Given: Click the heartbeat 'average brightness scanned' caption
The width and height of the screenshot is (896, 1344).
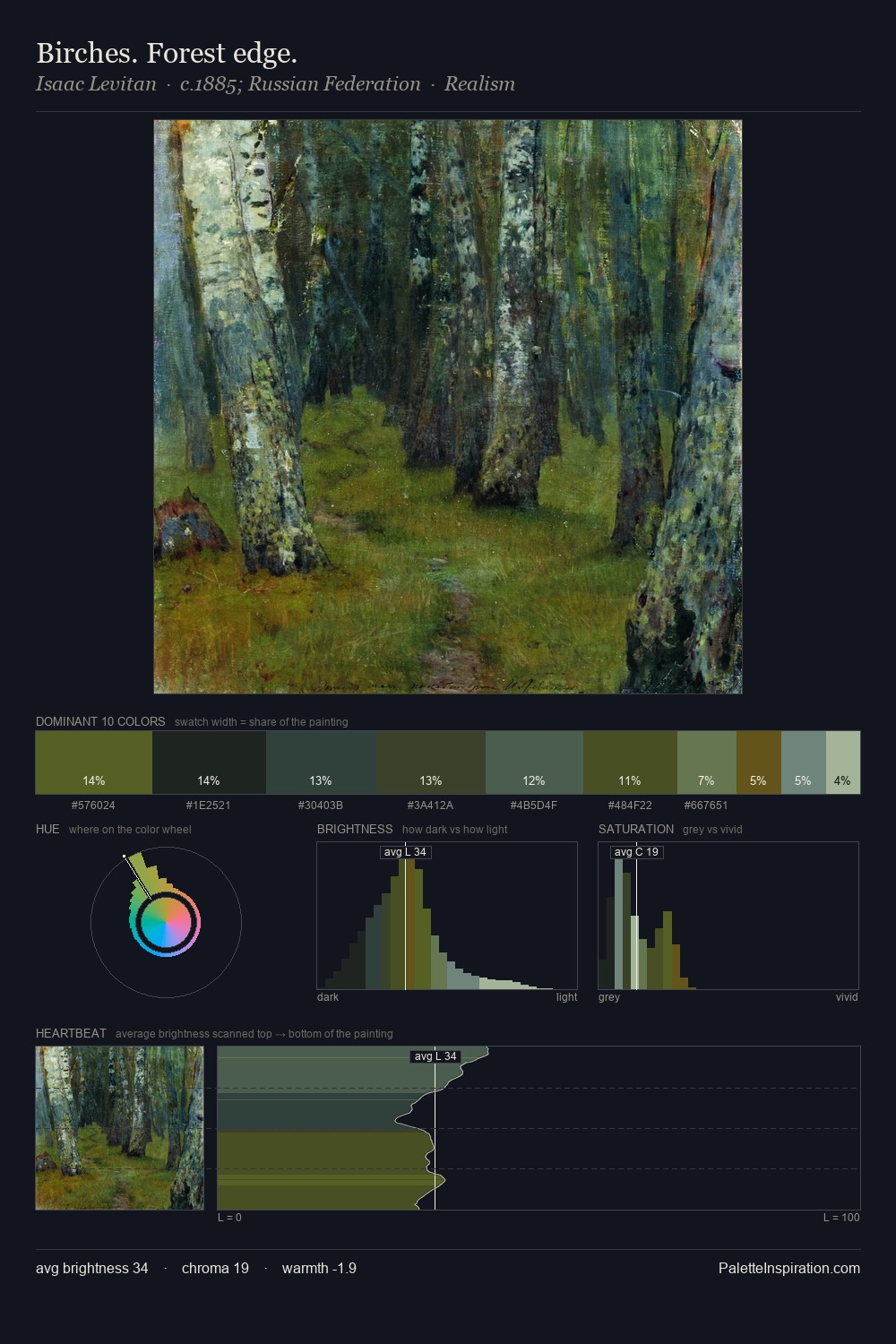Looking at the screenshot, I should click(254, 1034).
